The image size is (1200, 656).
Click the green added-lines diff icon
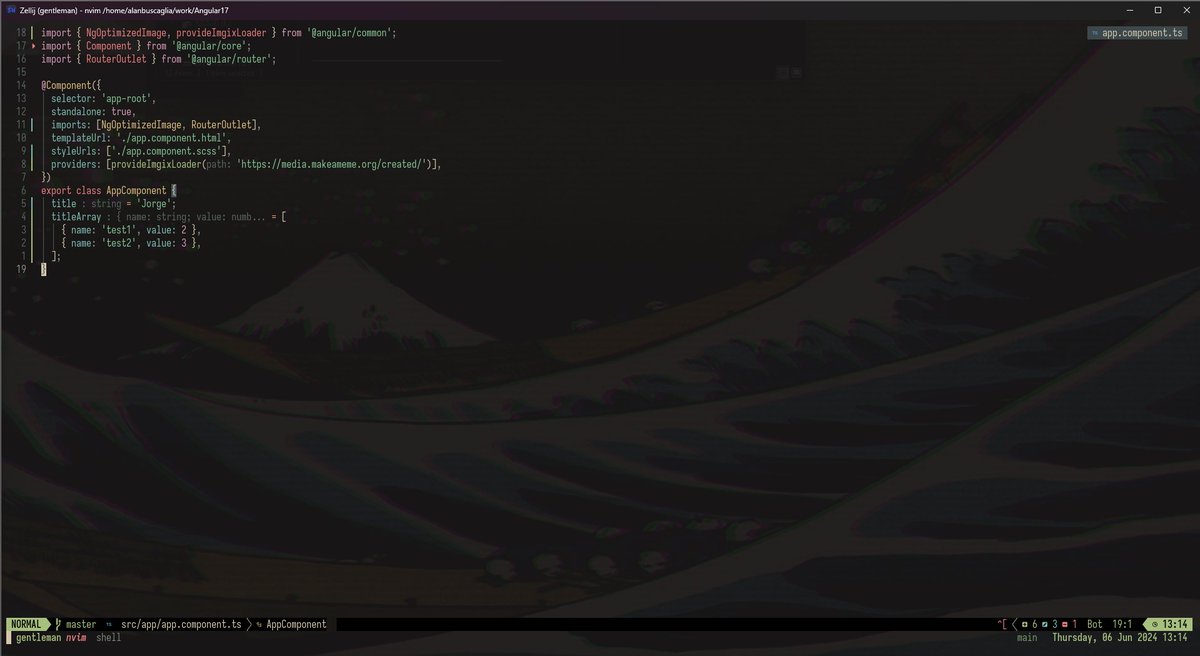point(1025,624)
